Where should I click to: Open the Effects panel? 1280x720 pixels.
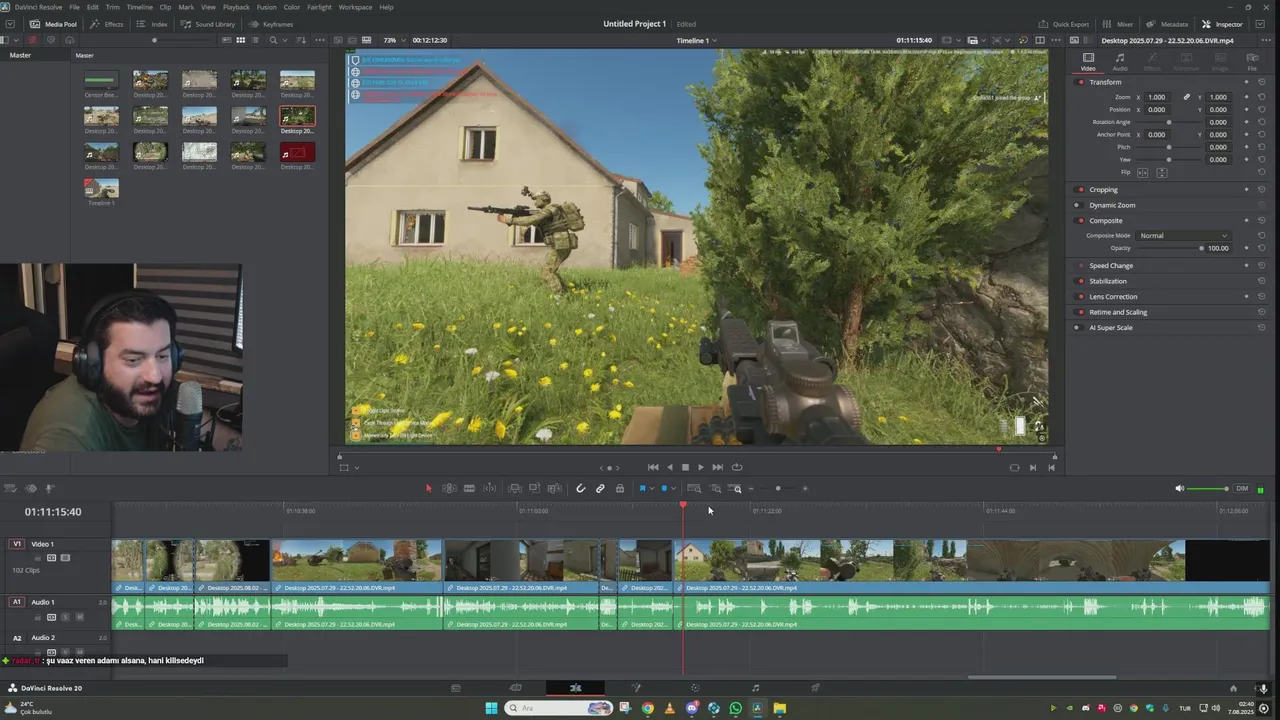pos(107,24)
